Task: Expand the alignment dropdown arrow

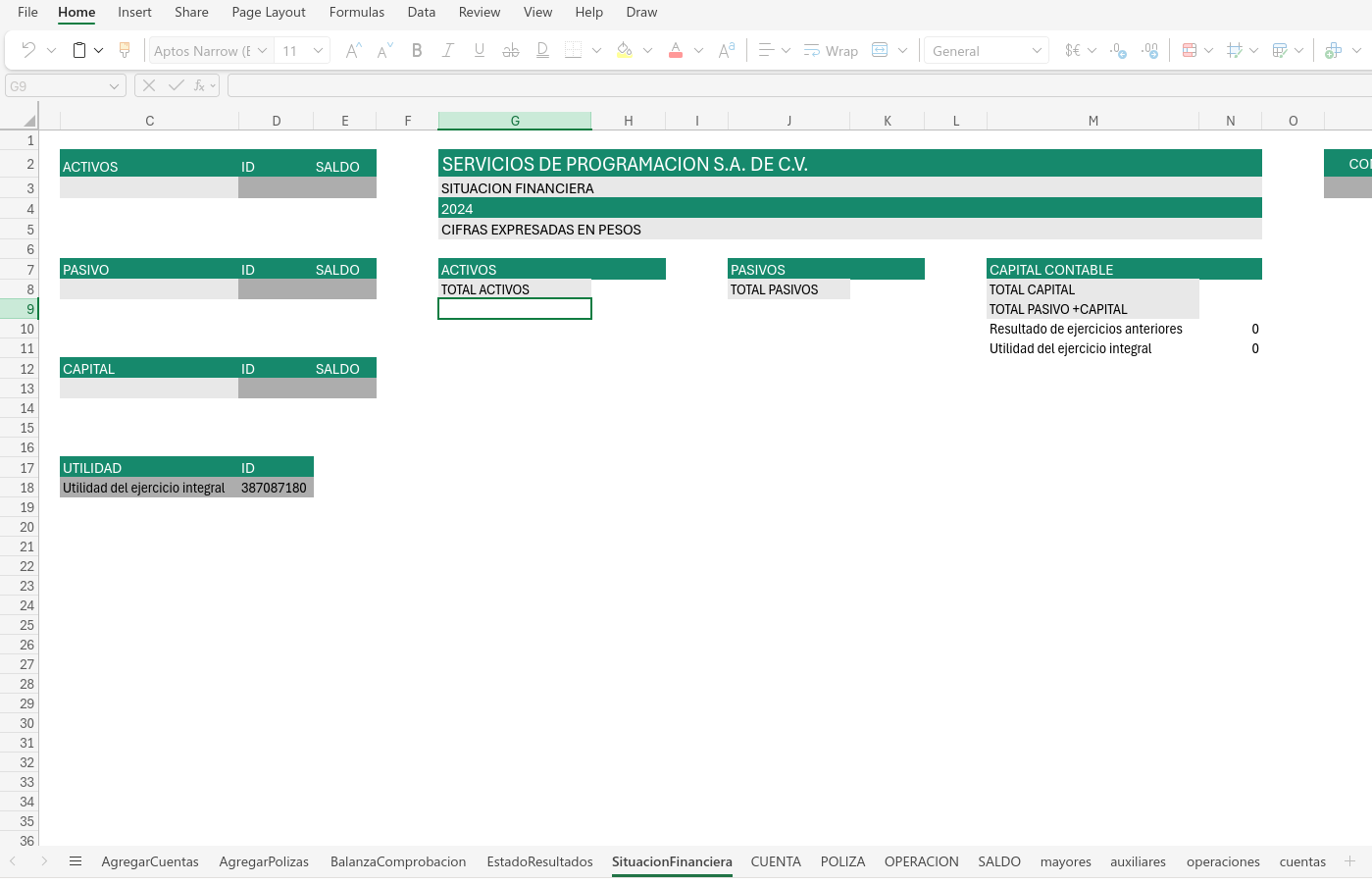Action: (786, 50)
